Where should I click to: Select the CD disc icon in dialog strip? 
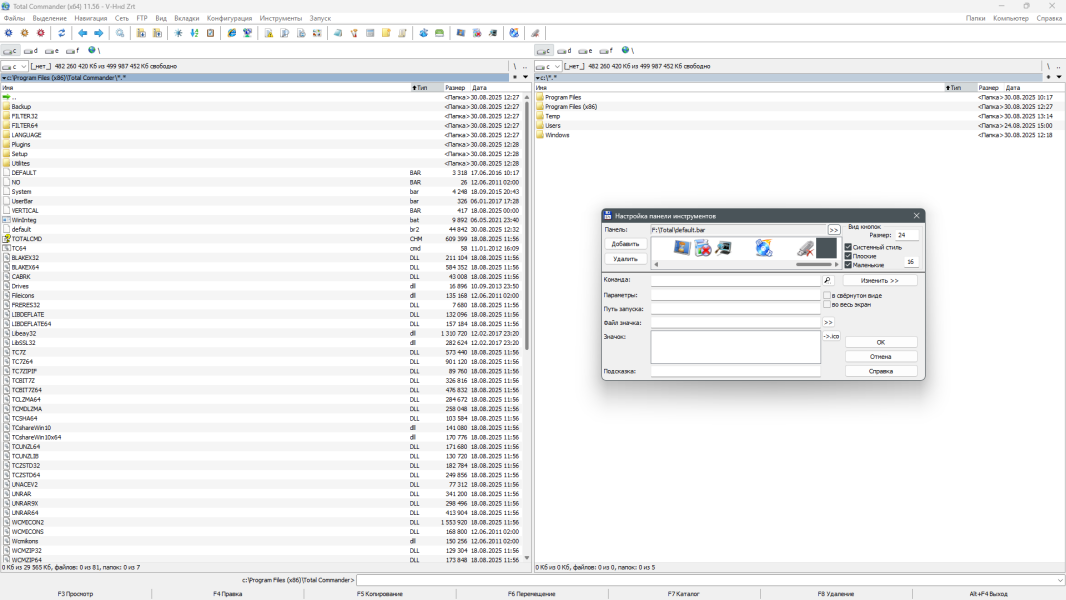click(764, 247)
